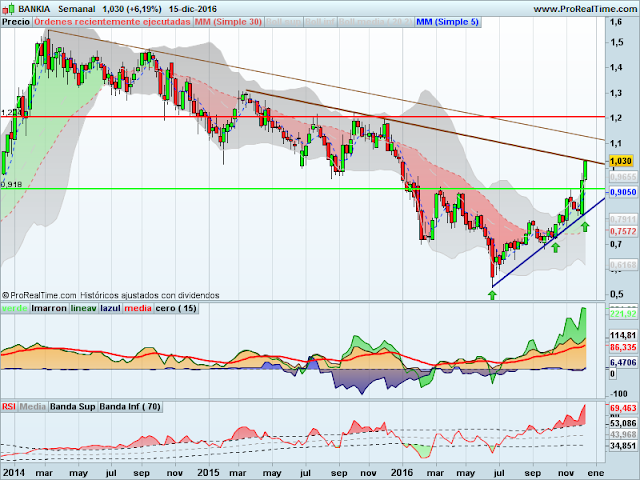
Task: Click the 15-dic-2016 date in header
Action: pos(193,9)
